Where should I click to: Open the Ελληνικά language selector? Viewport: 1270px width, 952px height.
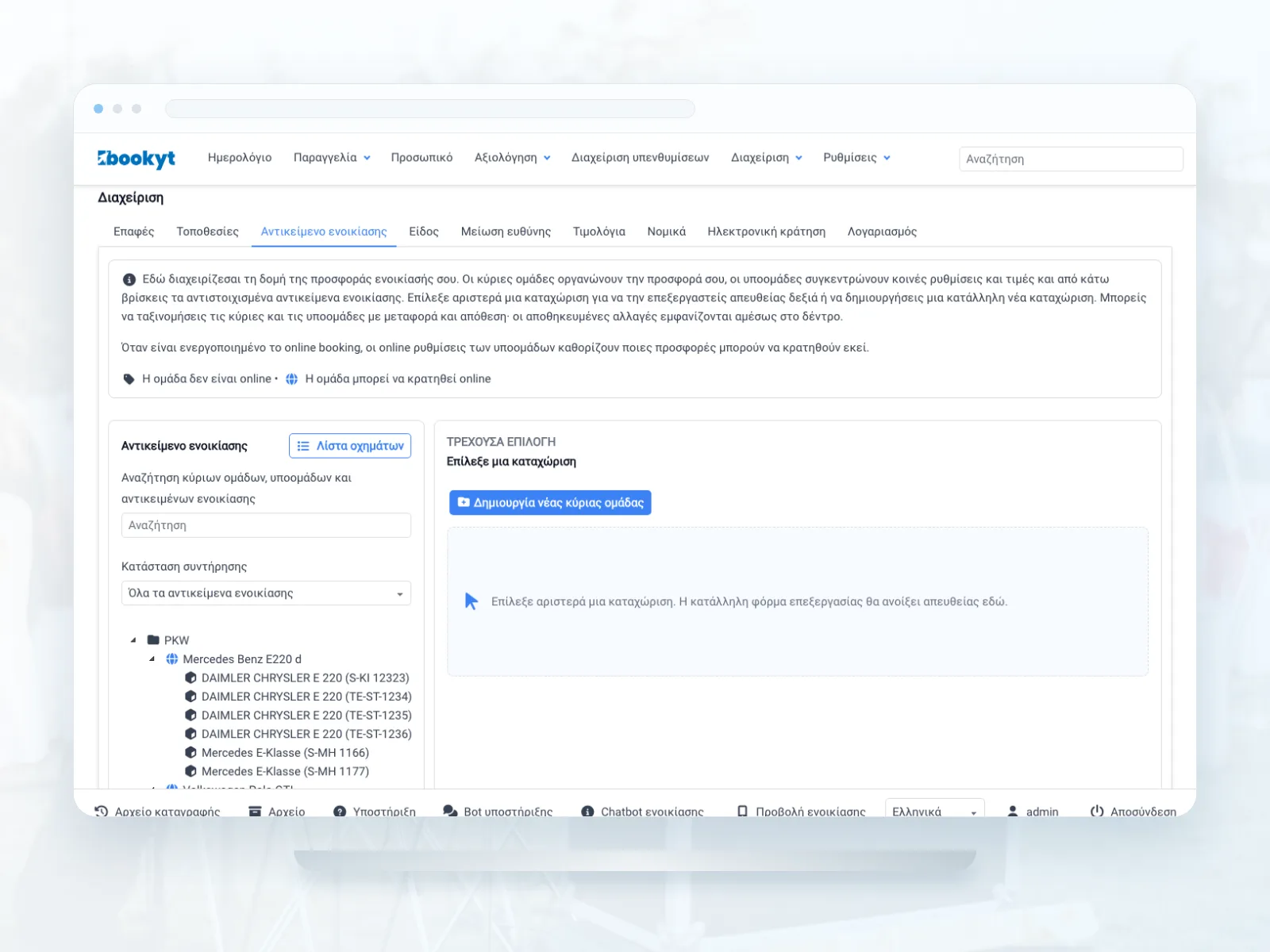[934, 811]
